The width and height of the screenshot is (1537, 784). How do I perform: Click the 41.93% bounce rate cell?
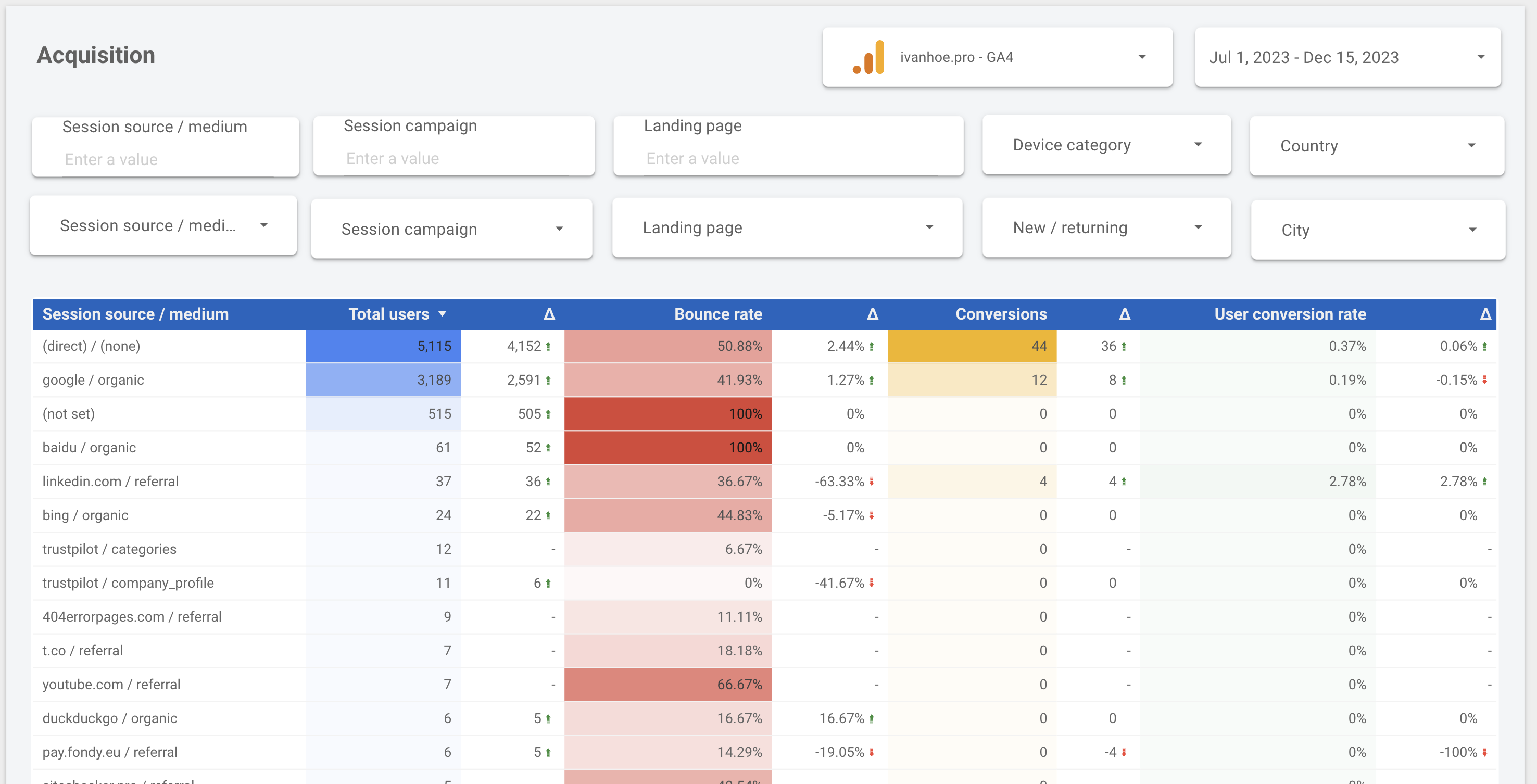click(x=667, y=380)
